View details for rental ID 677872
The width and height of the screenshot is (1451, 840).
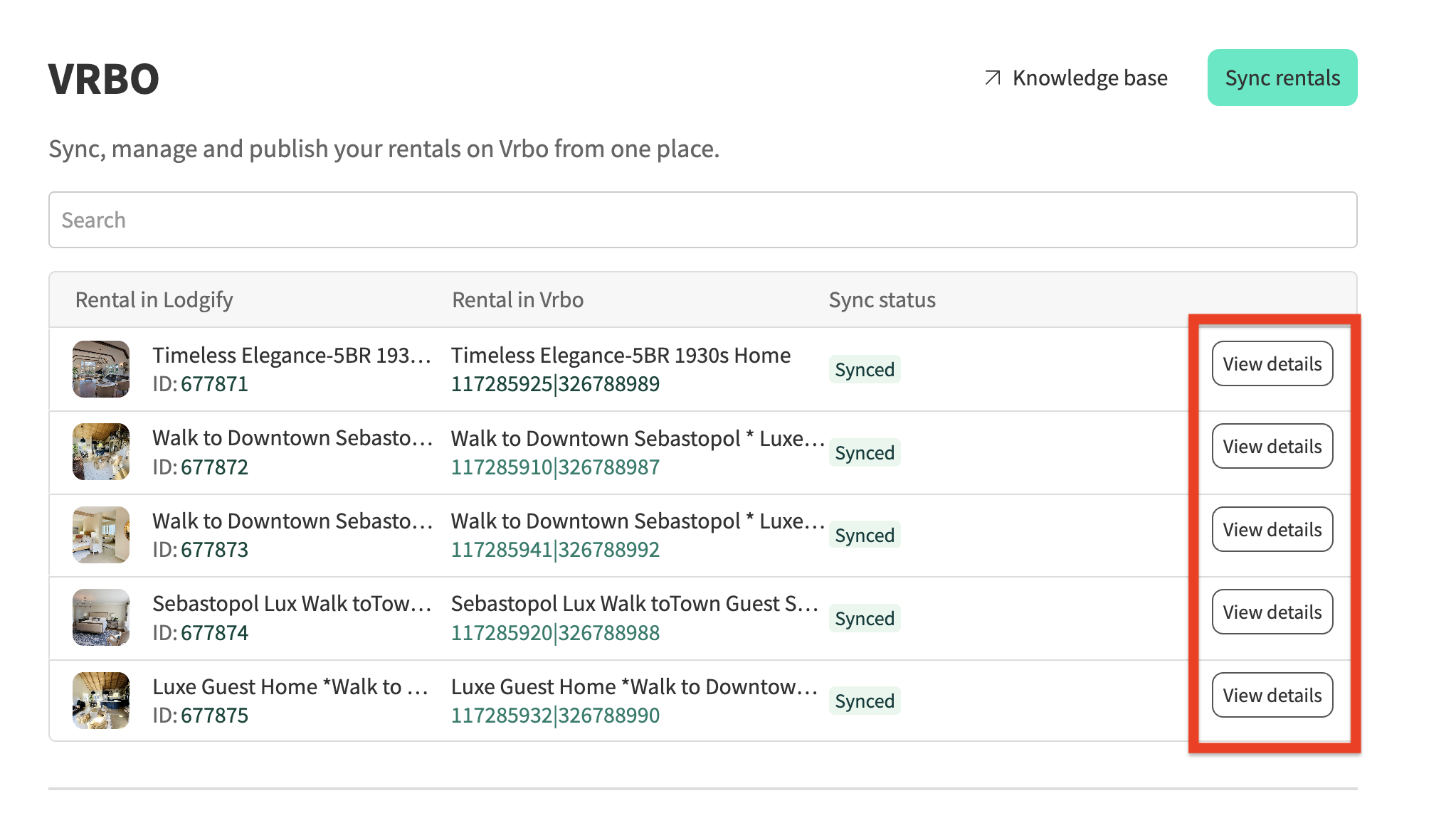point(1272,446)
